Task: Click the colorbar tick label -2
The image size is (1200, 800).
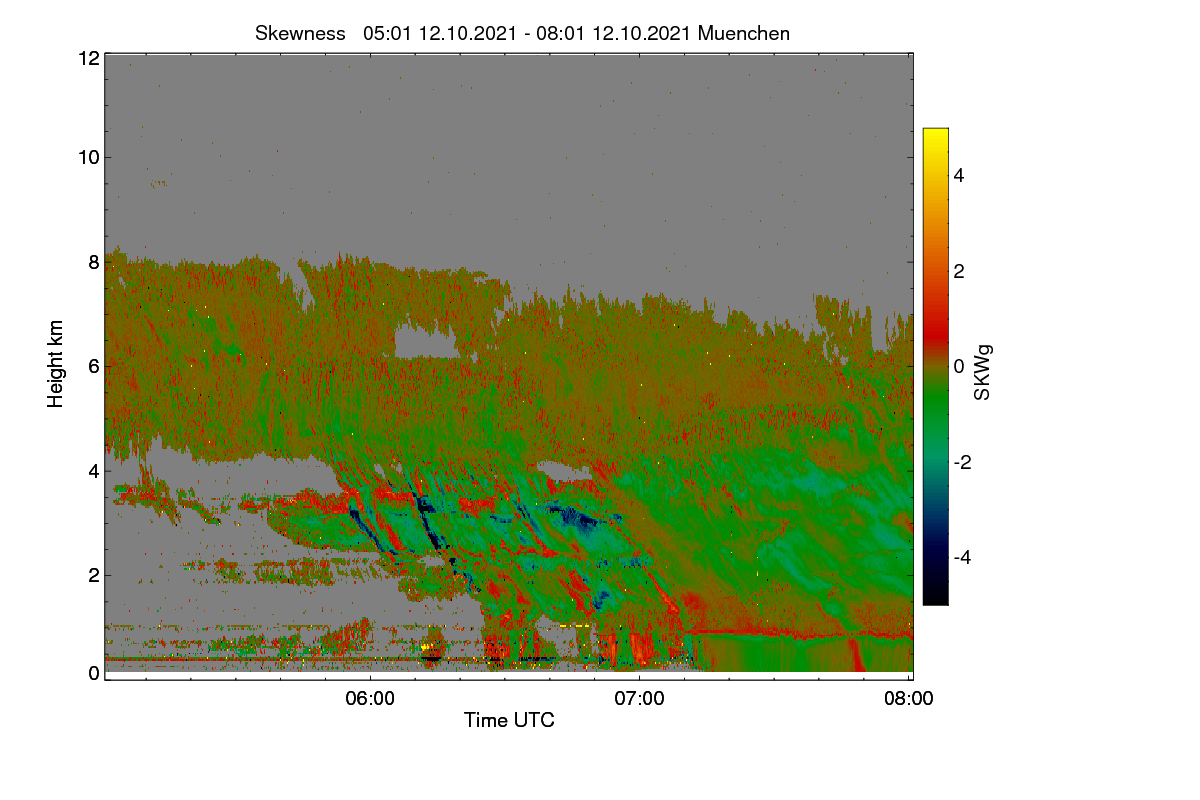Action: pos(962,462)
